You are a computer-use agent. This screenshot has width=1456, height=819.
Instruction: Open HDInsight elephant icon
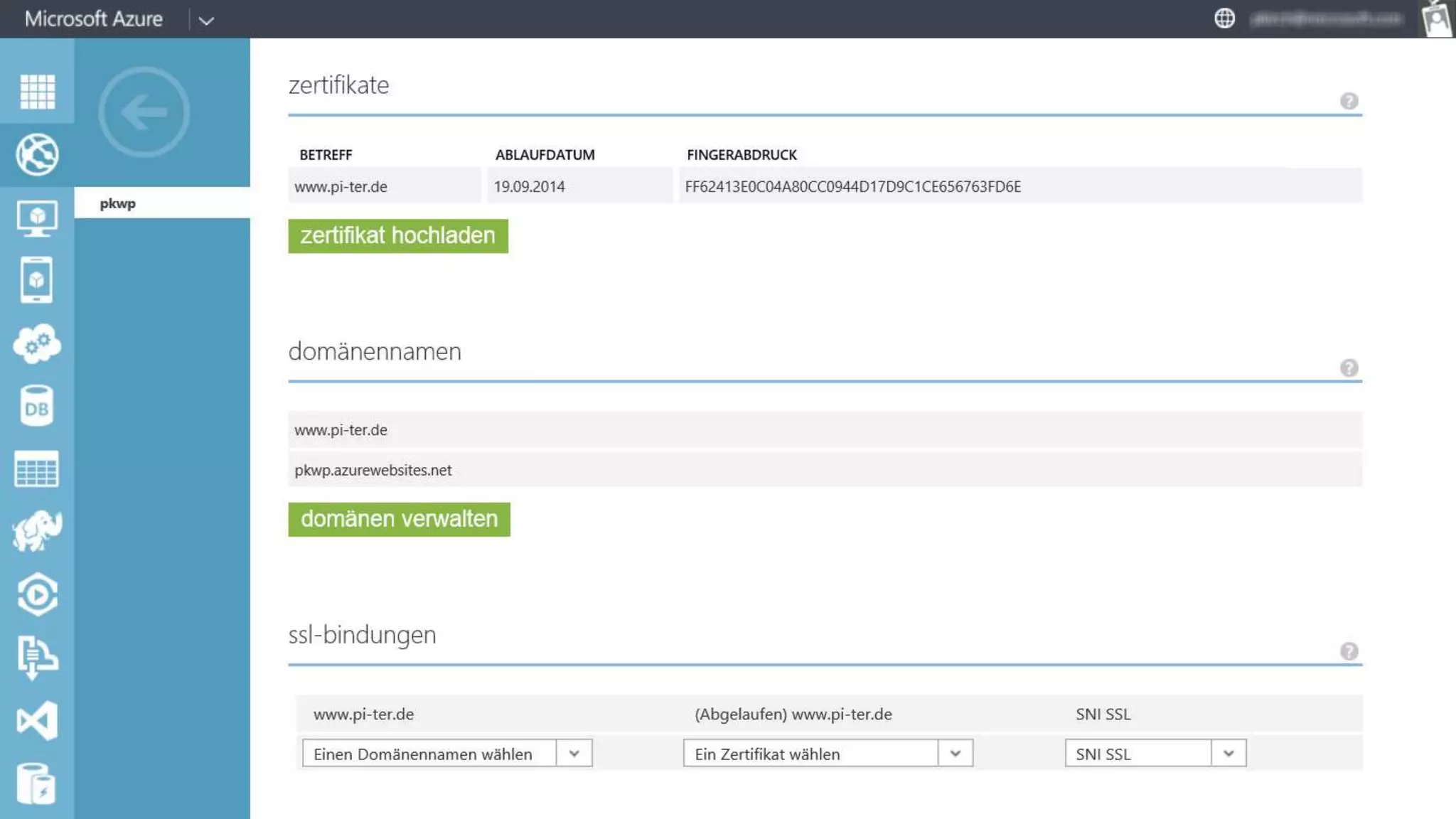click(37, 531)
